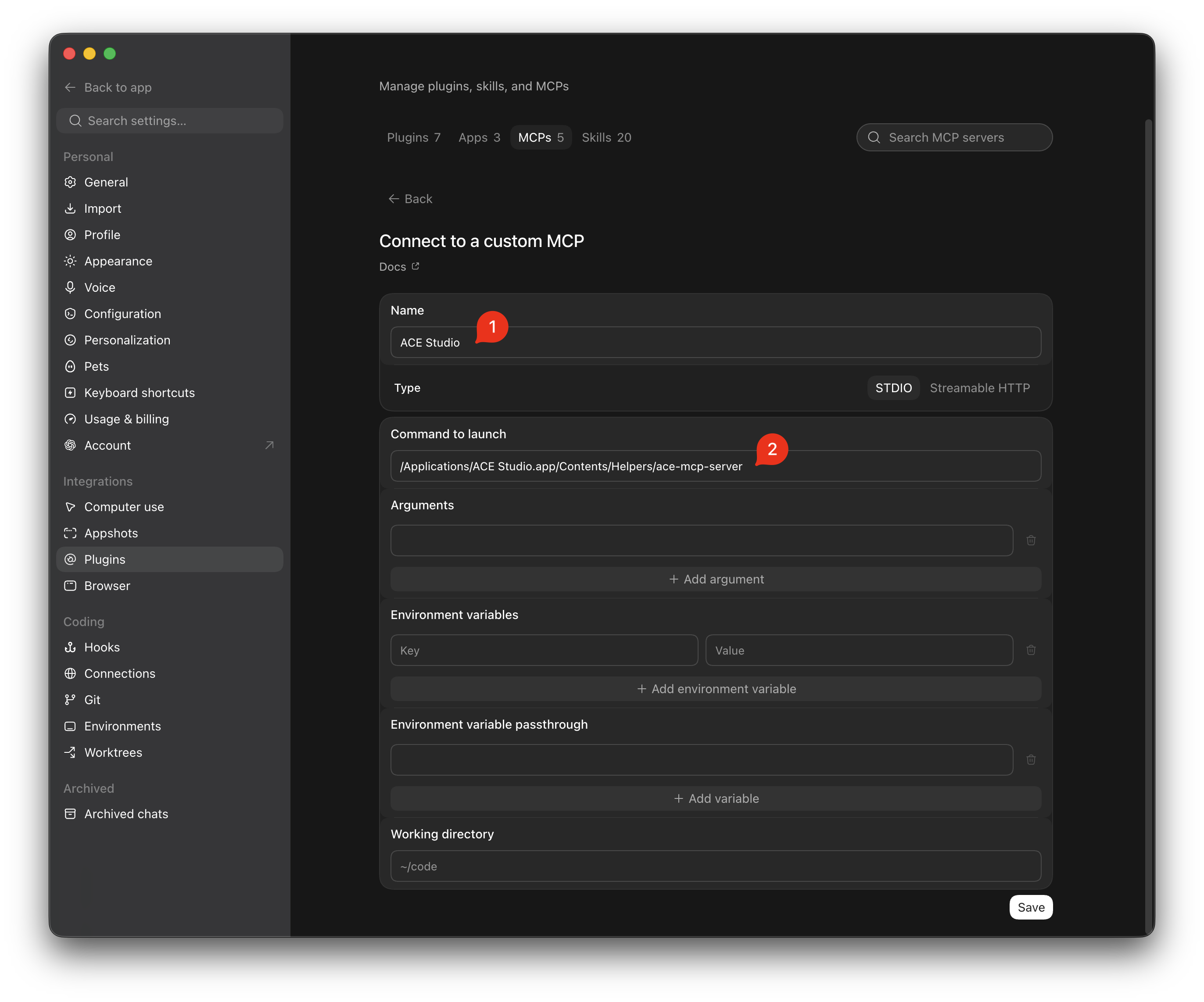The width and height of the screenshot is (1204, 1002).
Task: Click the passthrough variable input field
Action: click(x=702, y=760)
